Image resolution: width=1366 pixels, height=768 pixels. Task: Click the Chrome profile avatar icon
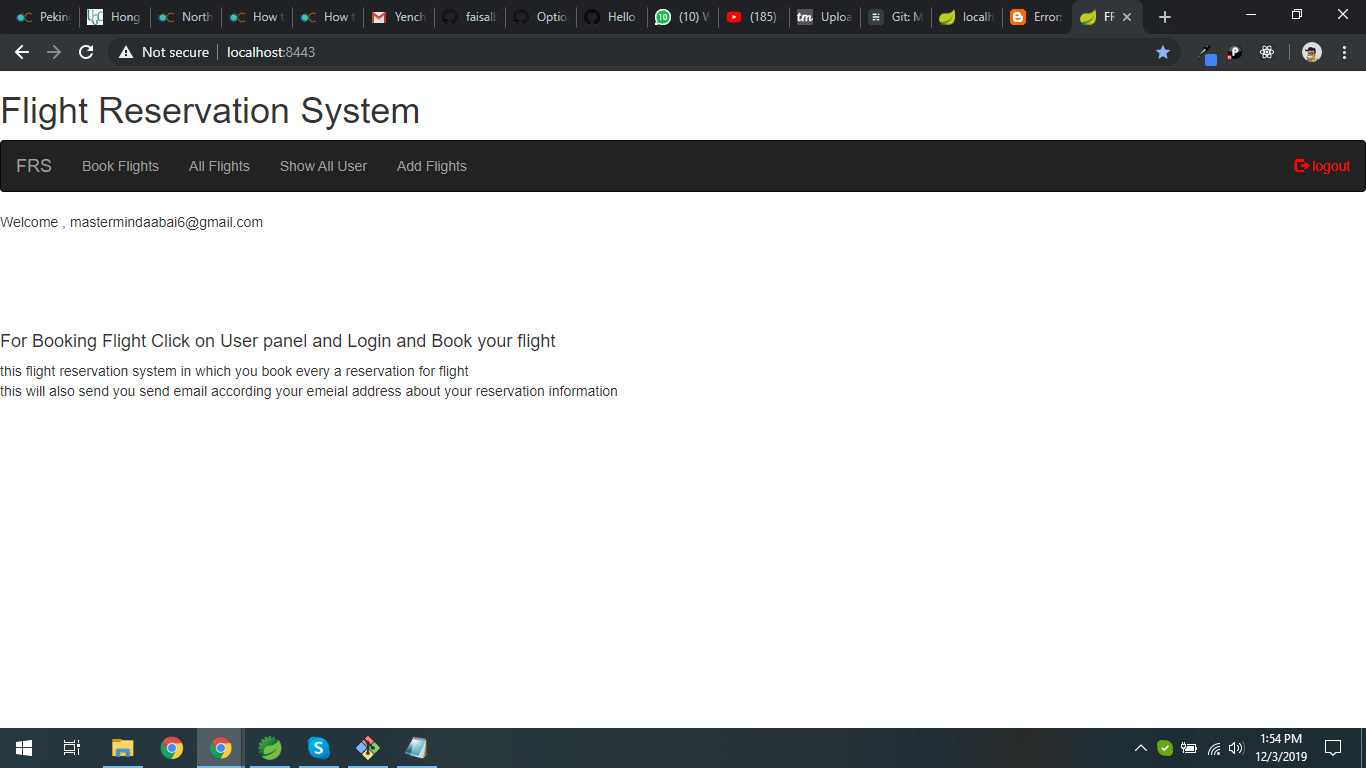pyautogui.click(x=1311, y=51)
